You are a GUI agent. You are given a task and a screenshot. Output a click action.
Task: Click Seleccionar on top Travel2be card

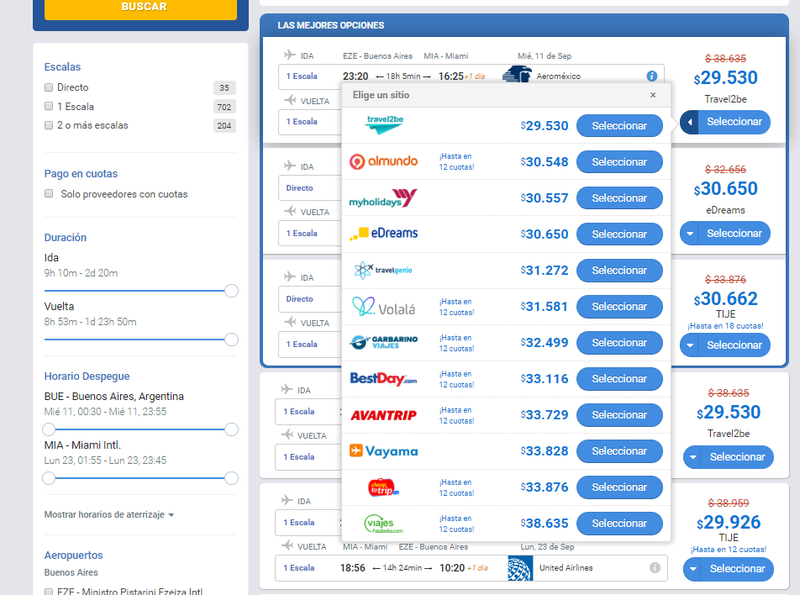[x=734, y=122]
